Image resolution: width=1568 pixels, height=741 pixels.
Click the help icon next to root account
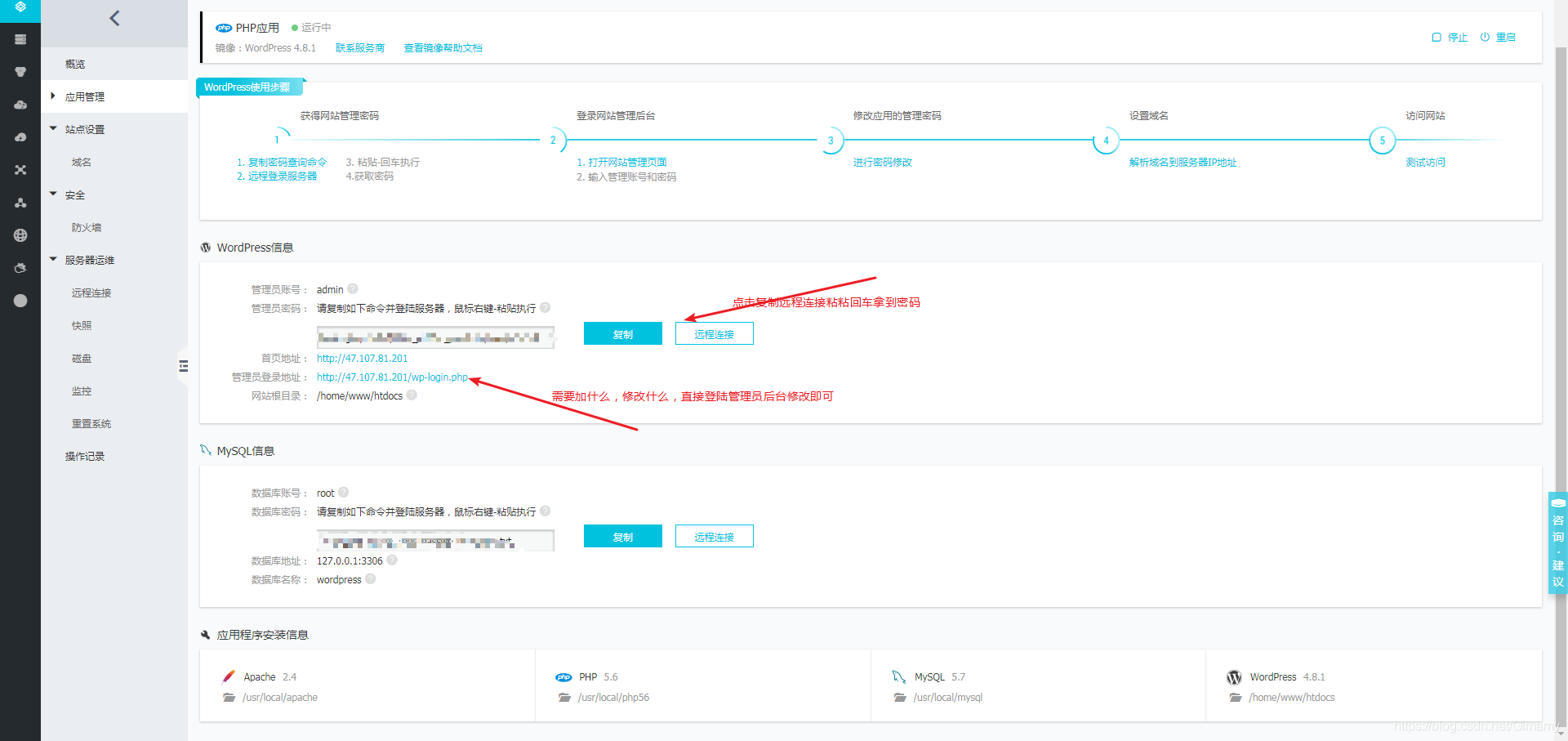click(344, 492)
